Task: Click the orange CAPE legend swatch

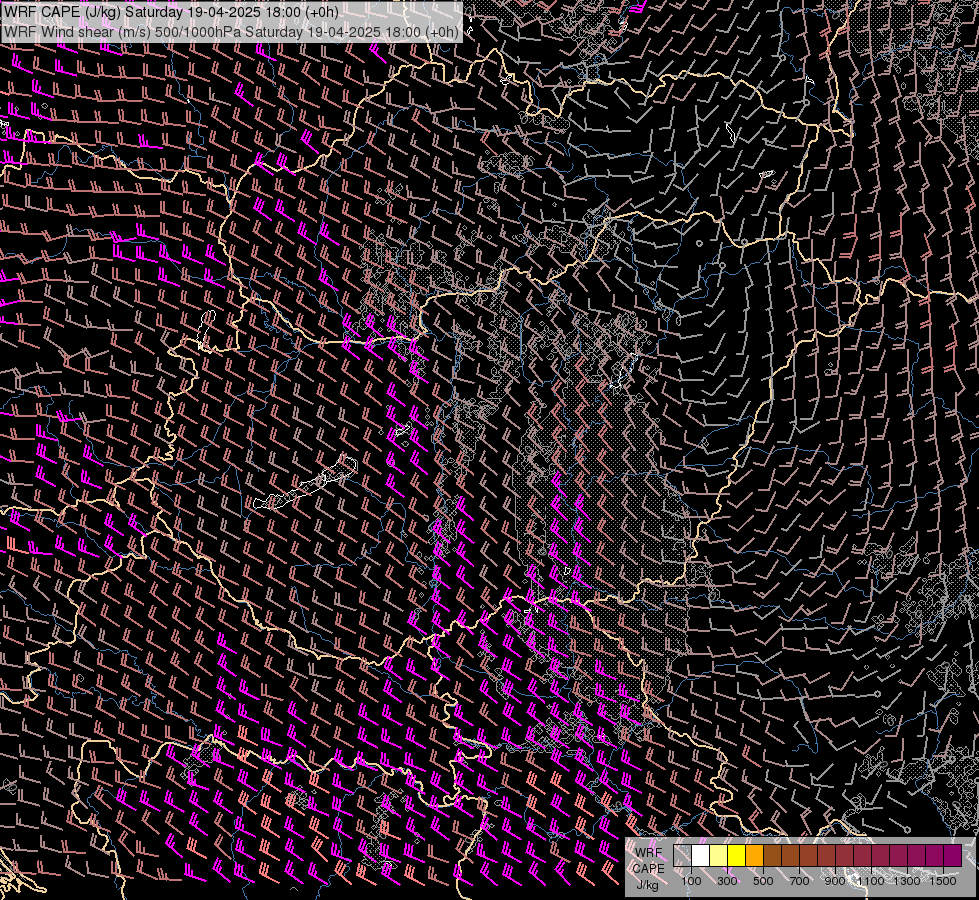Action: pos(754,856)
